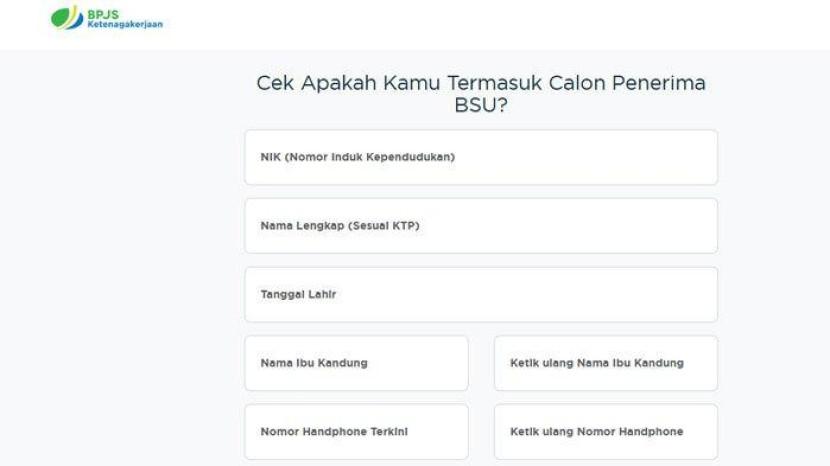Click the Ketik ulang Nomor Handphone field
830x466 pixels.
(605, 431)
